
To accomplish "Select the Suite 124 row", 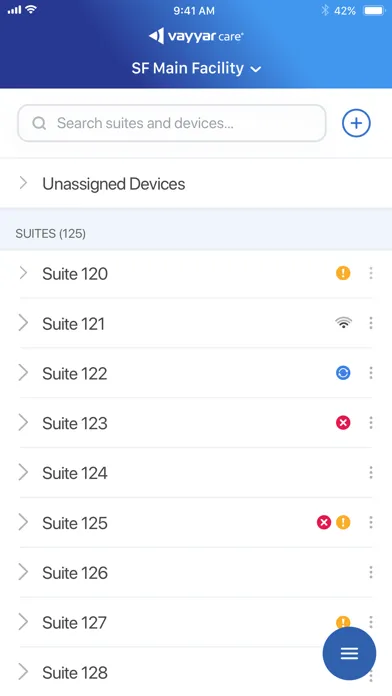I will tap(196, 473).
